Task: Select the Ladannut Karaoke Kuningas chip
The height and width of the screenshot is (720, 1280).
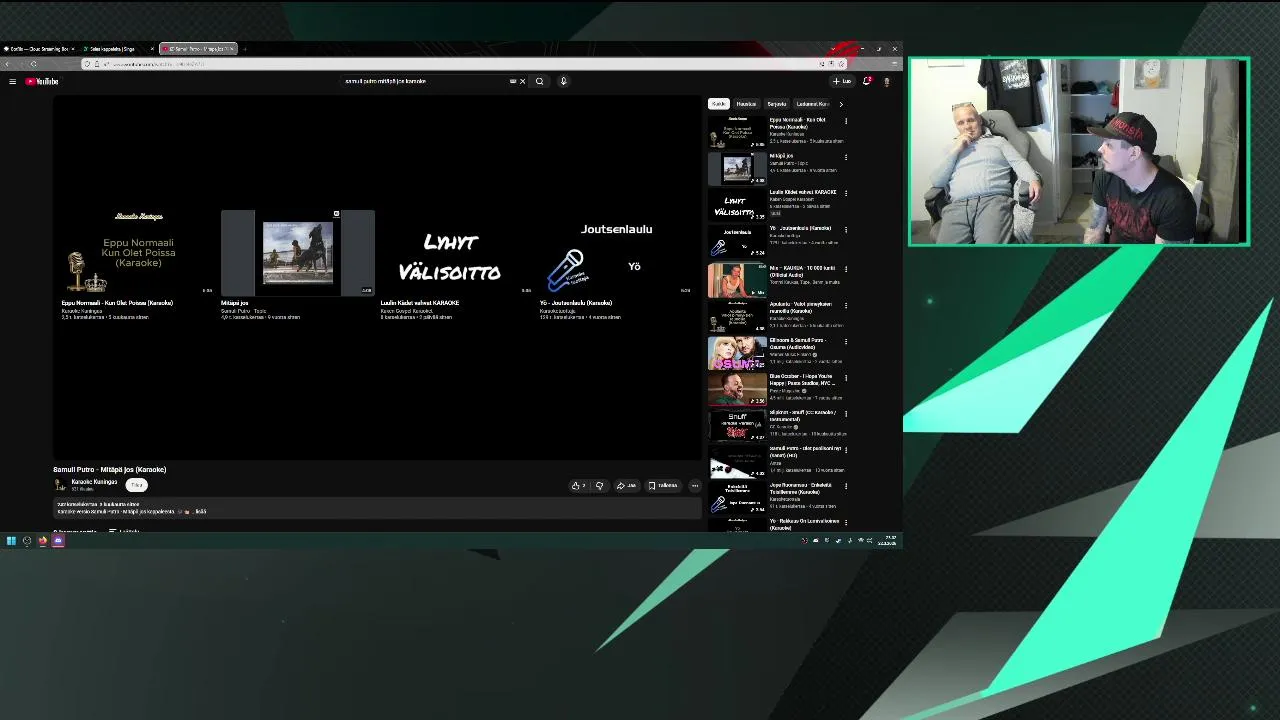Action: tap(812, 104)
